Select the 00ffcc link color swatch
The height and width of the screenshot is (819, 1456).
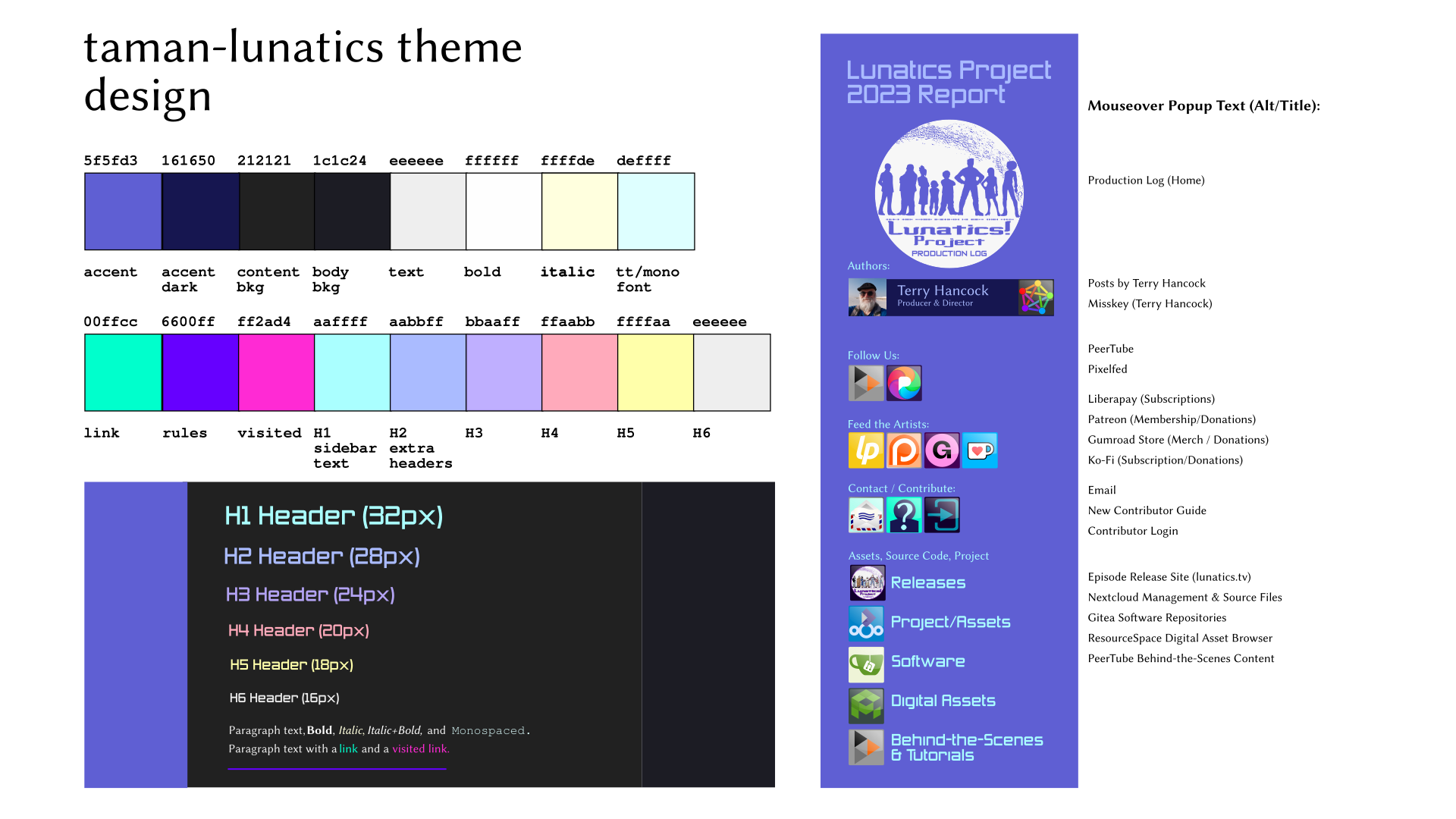pos(123,373)
